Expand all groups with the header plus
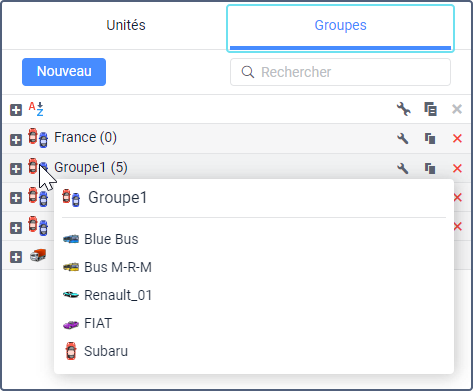This screenshot has width=473, height=391. (x=16, y=110)
